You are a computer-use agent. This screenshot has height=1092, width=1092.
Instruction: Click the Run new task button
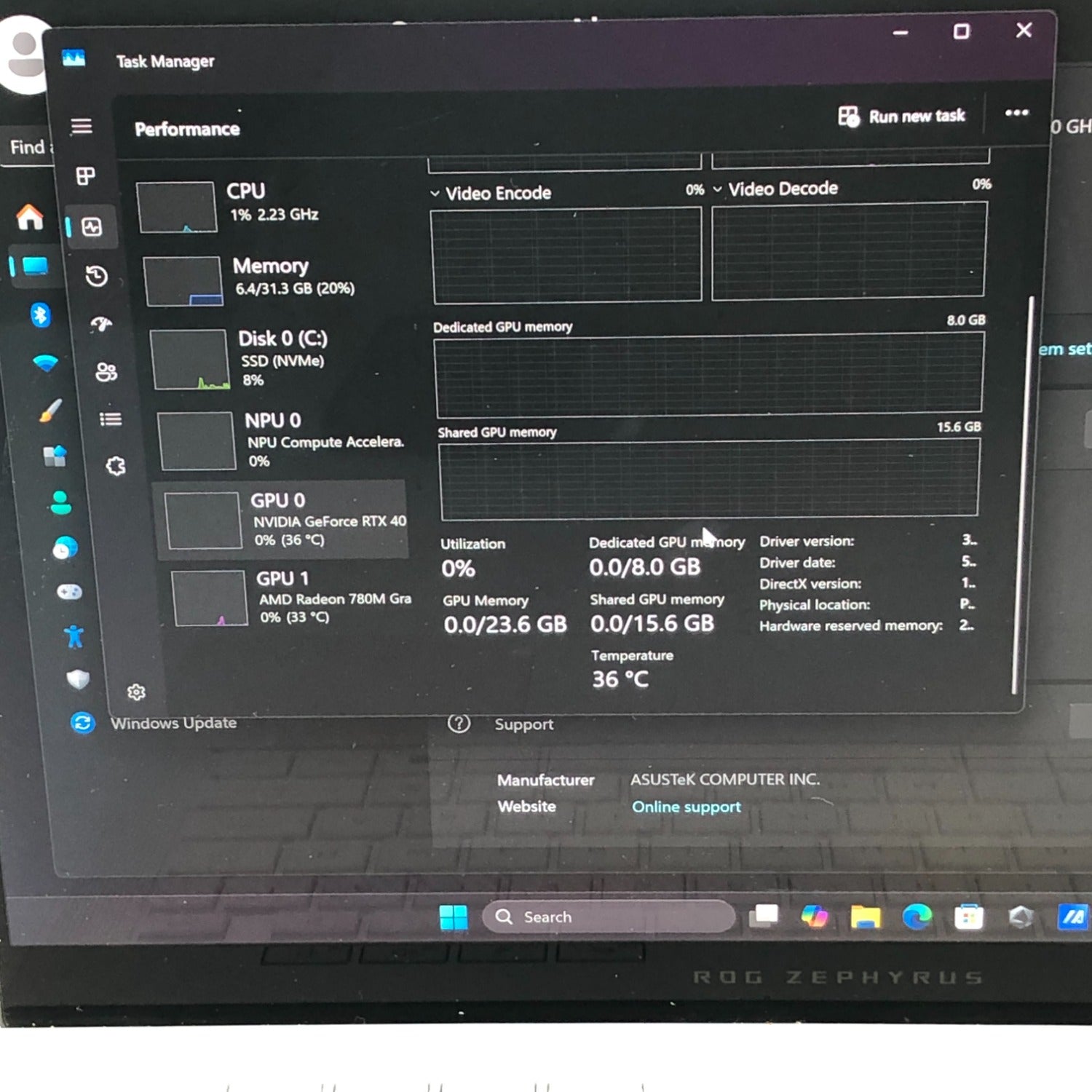pos(903,115)
